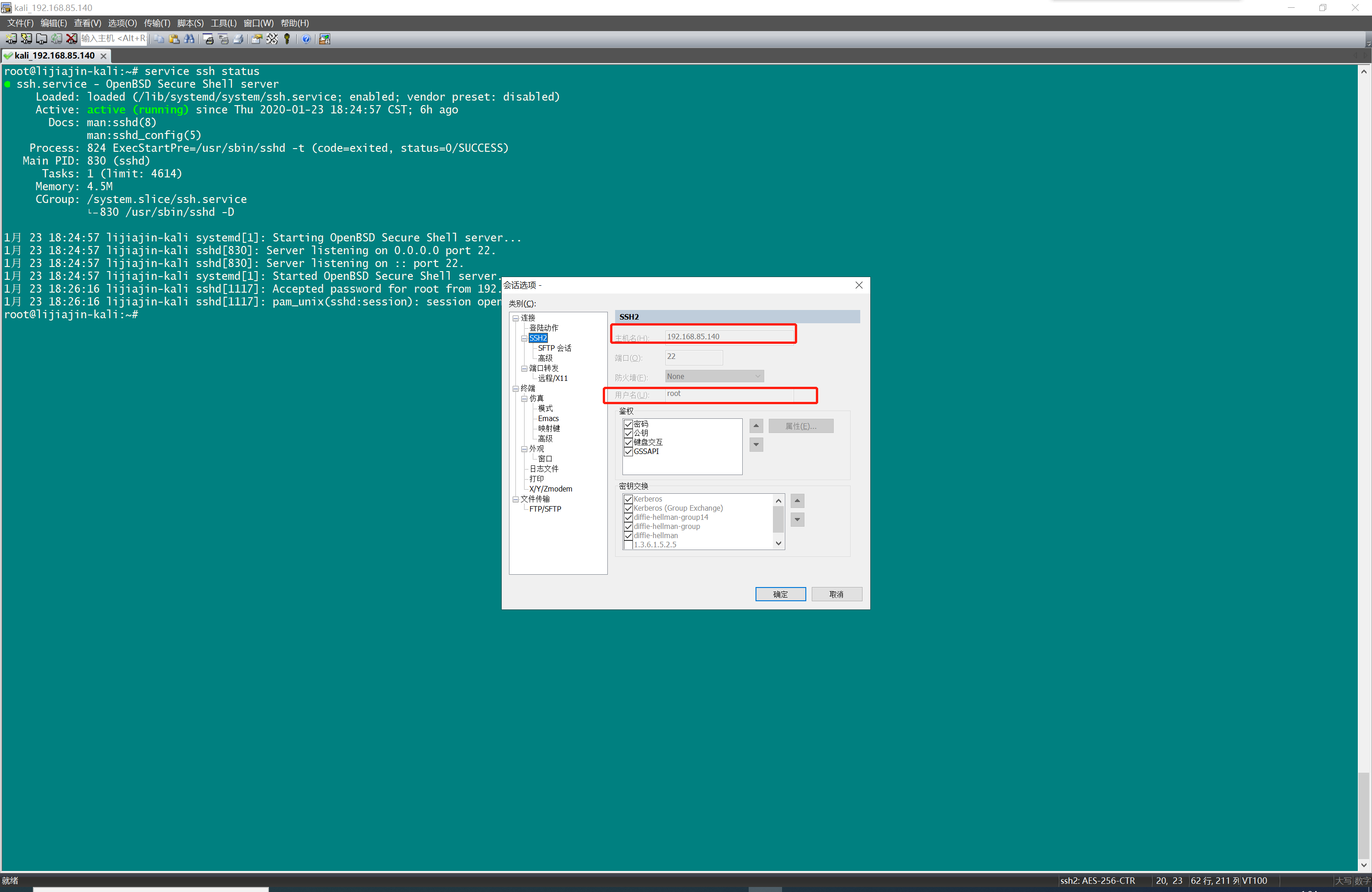Click the 输入主机 host input field

(x=113, y=38)
